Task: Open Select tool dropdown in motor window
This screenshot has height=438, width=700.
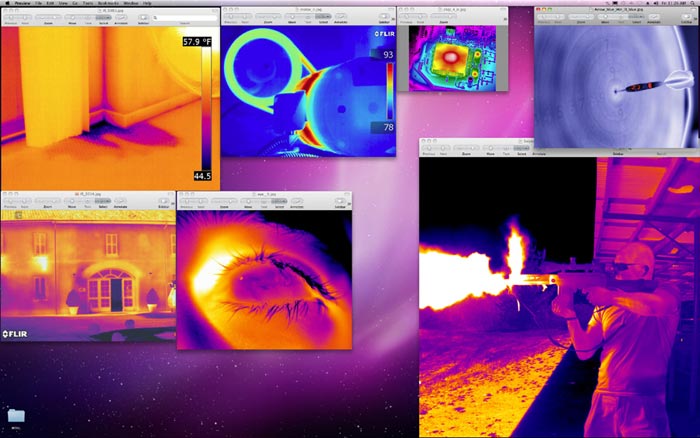Action: (323, 17)
